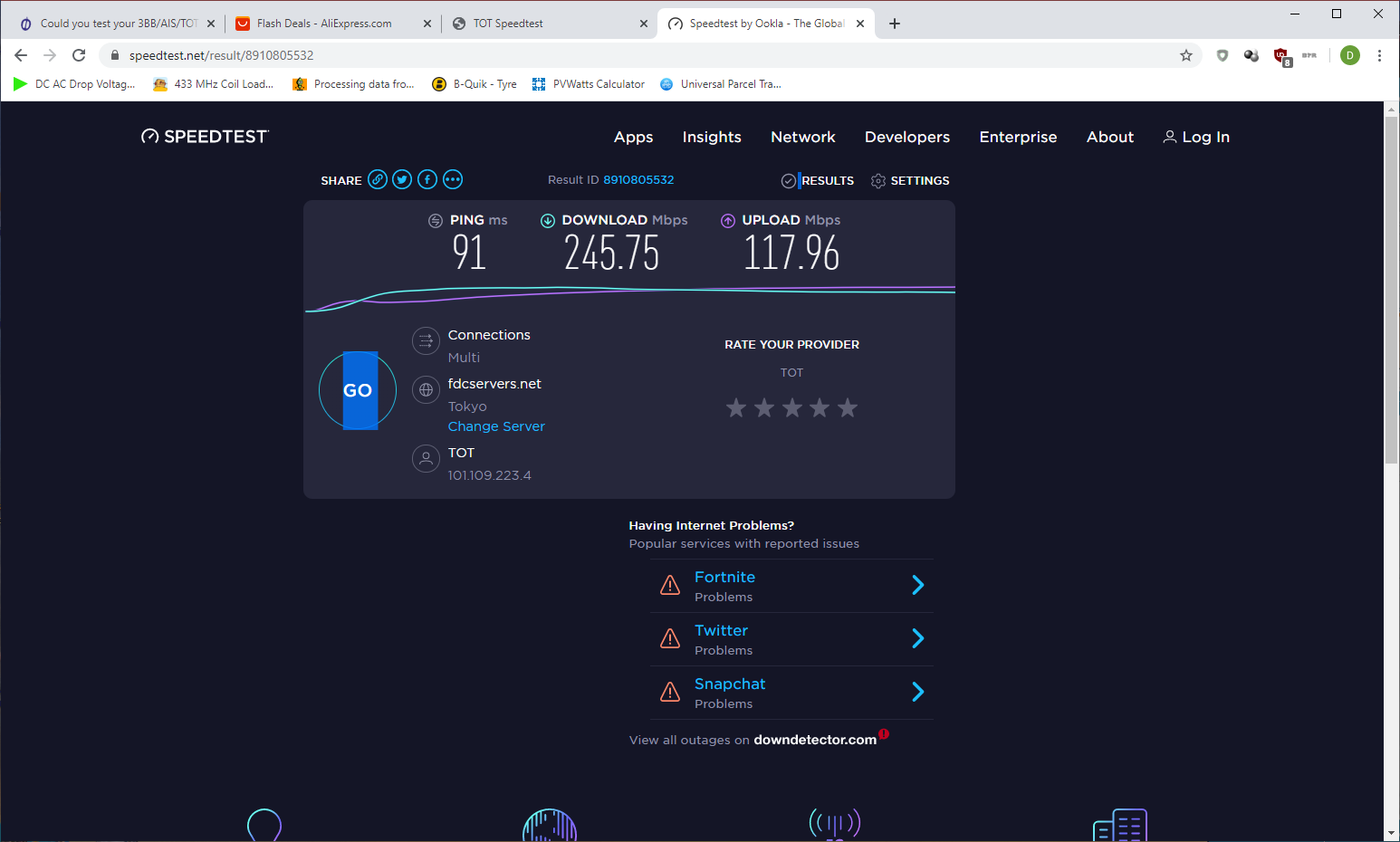Switch to the 3BB/AIS/TOT forum tab
Image resolution: width=1400 pixels, height=842 pixels.
pyautogui.click(x=116, y=24)
